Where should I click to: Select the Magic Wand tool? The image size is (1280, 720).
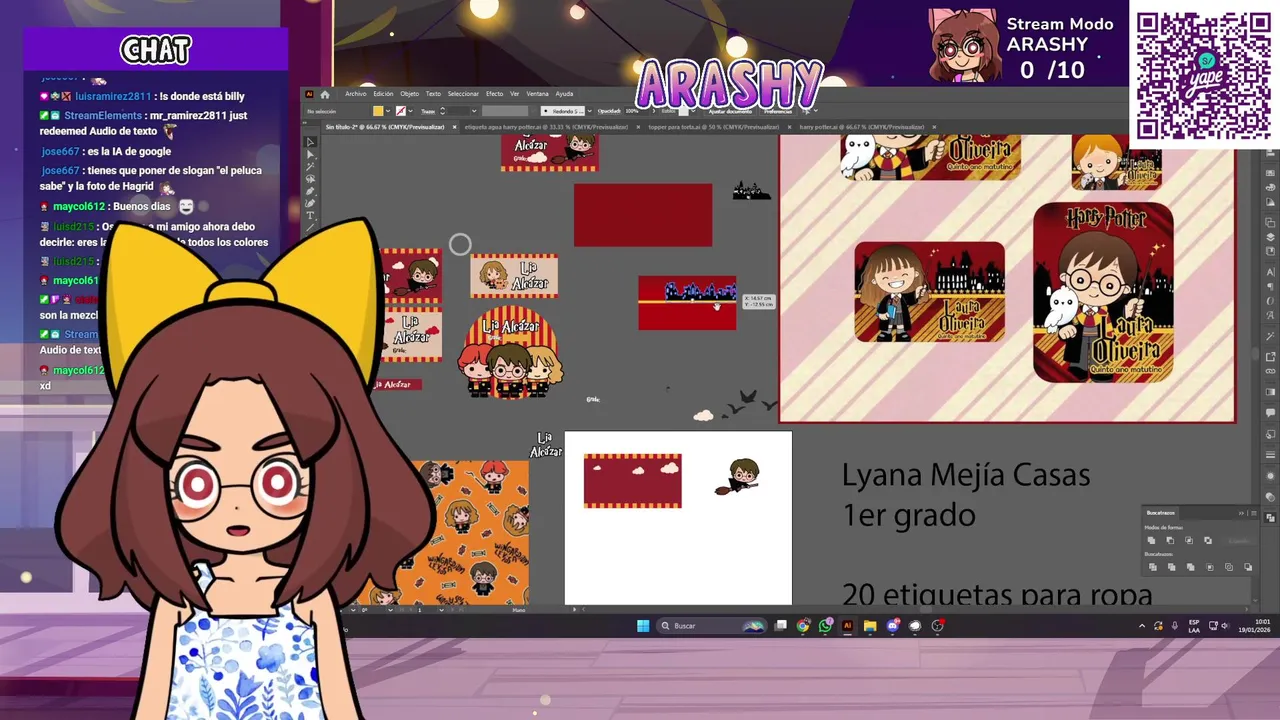pos(310,166)
